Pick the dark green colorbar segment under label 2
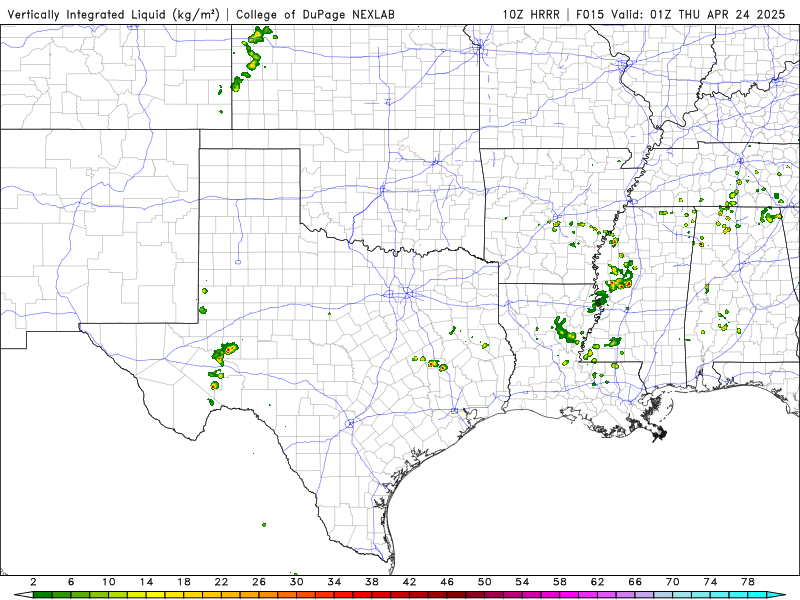This screenshot has width=800, height=600. (x=42, y=595)
